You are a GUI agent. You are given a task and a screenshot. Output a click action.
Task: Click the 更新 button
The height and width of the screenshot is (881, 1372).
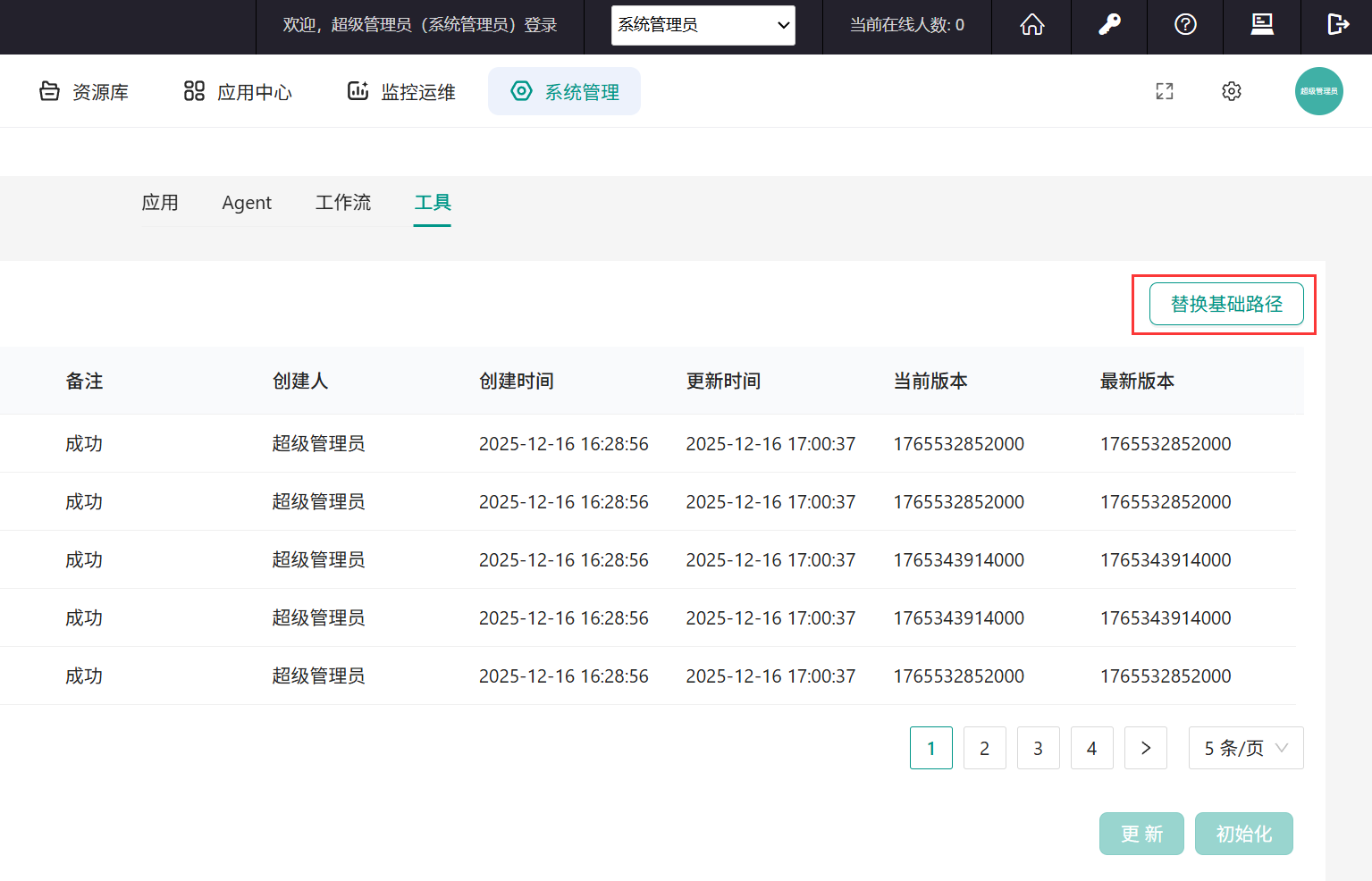[1141, 834]
